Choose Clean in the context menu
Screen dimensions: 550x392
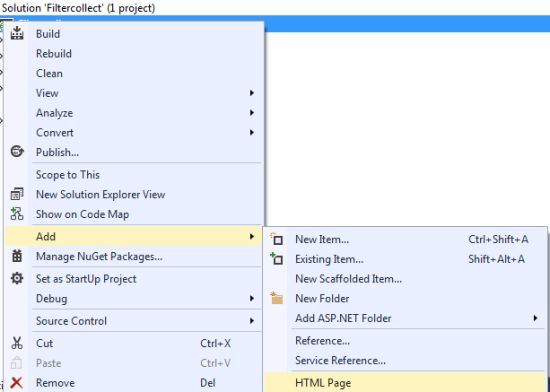[x=134, y=73]
